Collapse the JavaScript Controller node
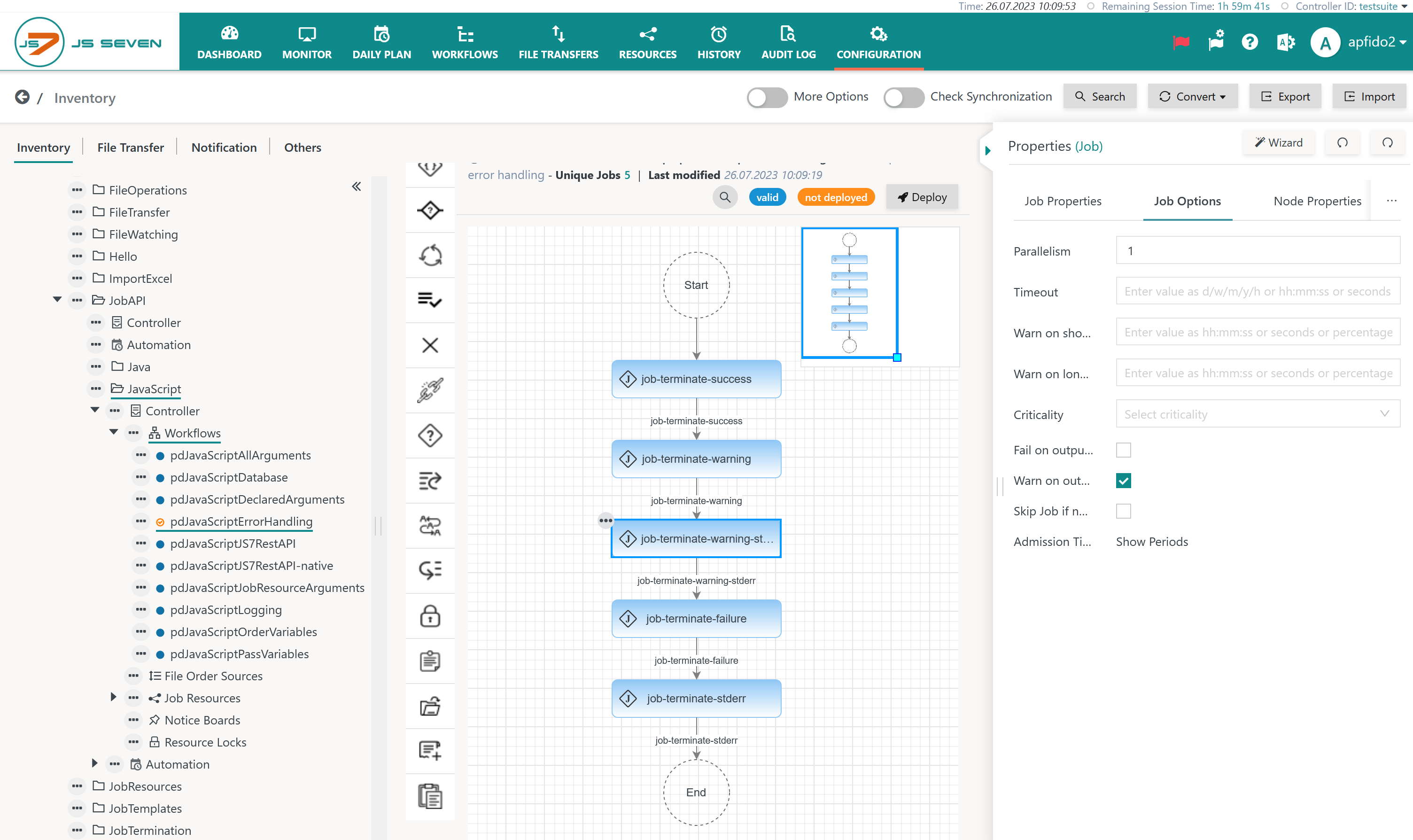This screenshot has width=1413, height=840. (95, 410)
